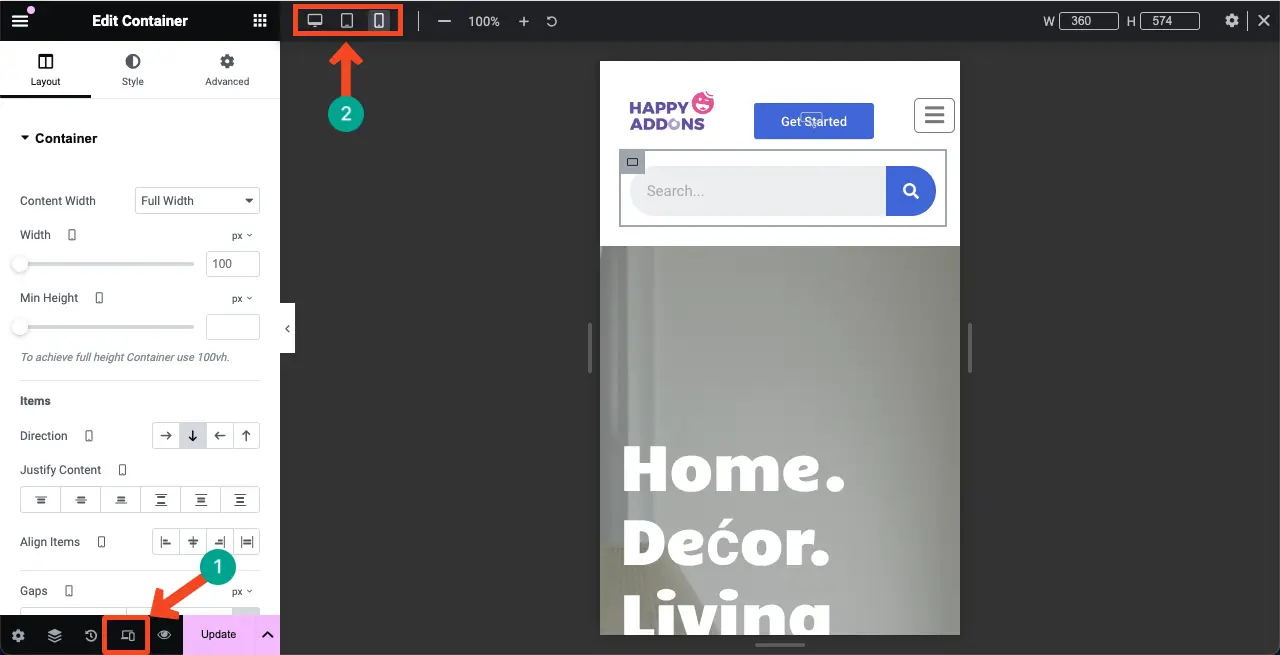The width and height of the screenshot is (1280, 655).
Task: Set Align Items to center
Action: pos(193,542)
